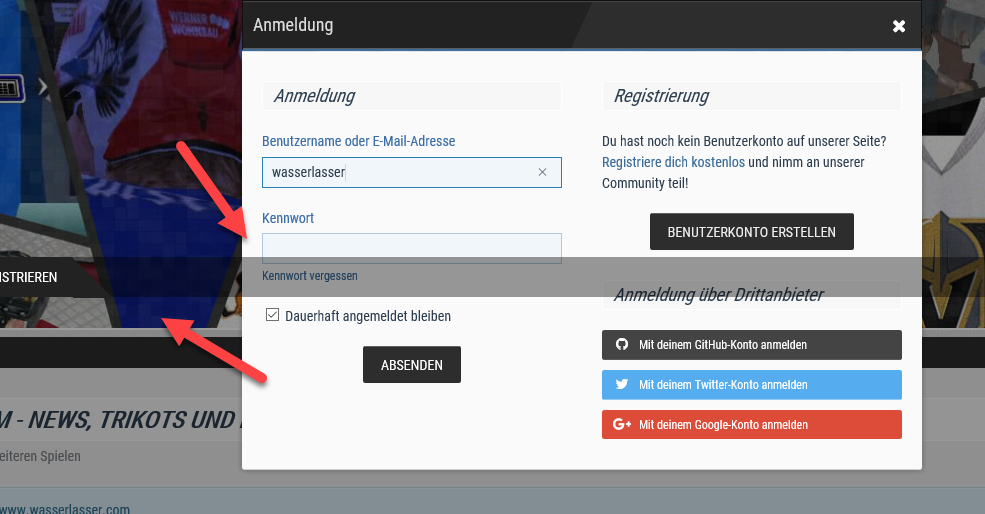Toggle the Dauerhaft angemeldet bleiben checkbox
The image size is (985, 514).
271,316
